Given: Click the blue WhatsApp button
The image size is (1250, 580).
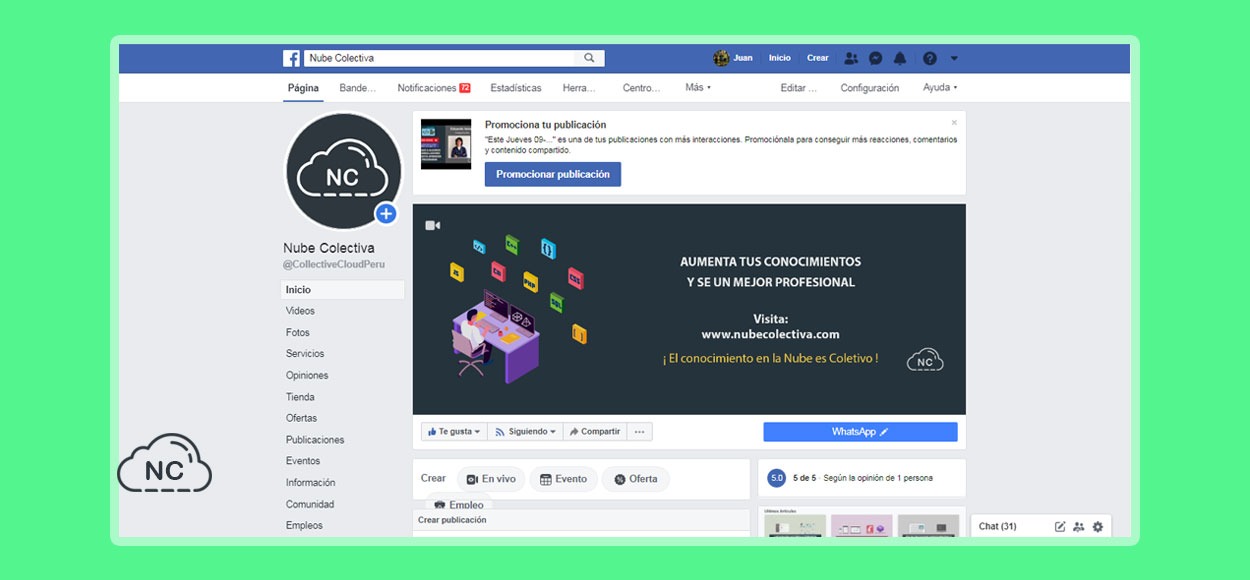Looking at the screenshot, I should point(860,432).
